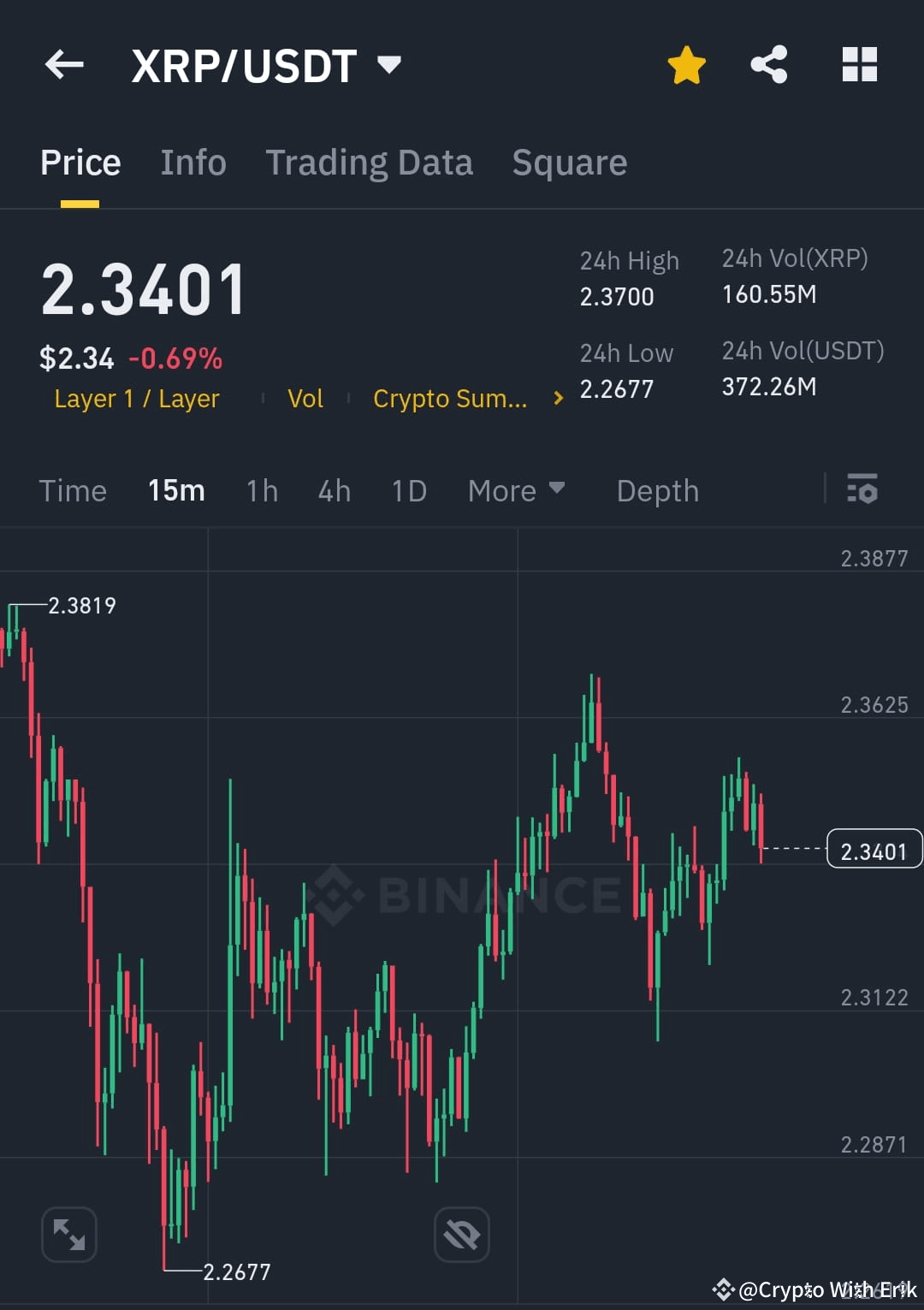Switch chart to Depth view

tap(657, 490)
